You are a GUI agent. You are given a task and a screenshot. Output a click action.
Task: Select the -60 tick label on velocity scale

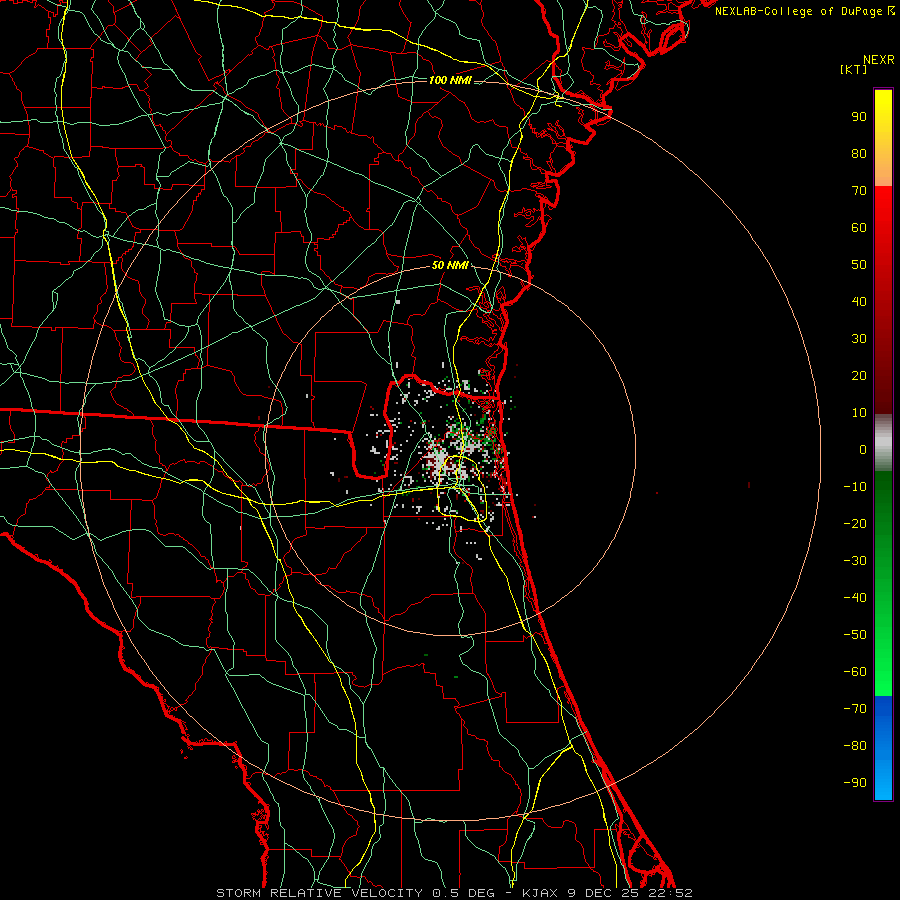[x=855, y=672]
